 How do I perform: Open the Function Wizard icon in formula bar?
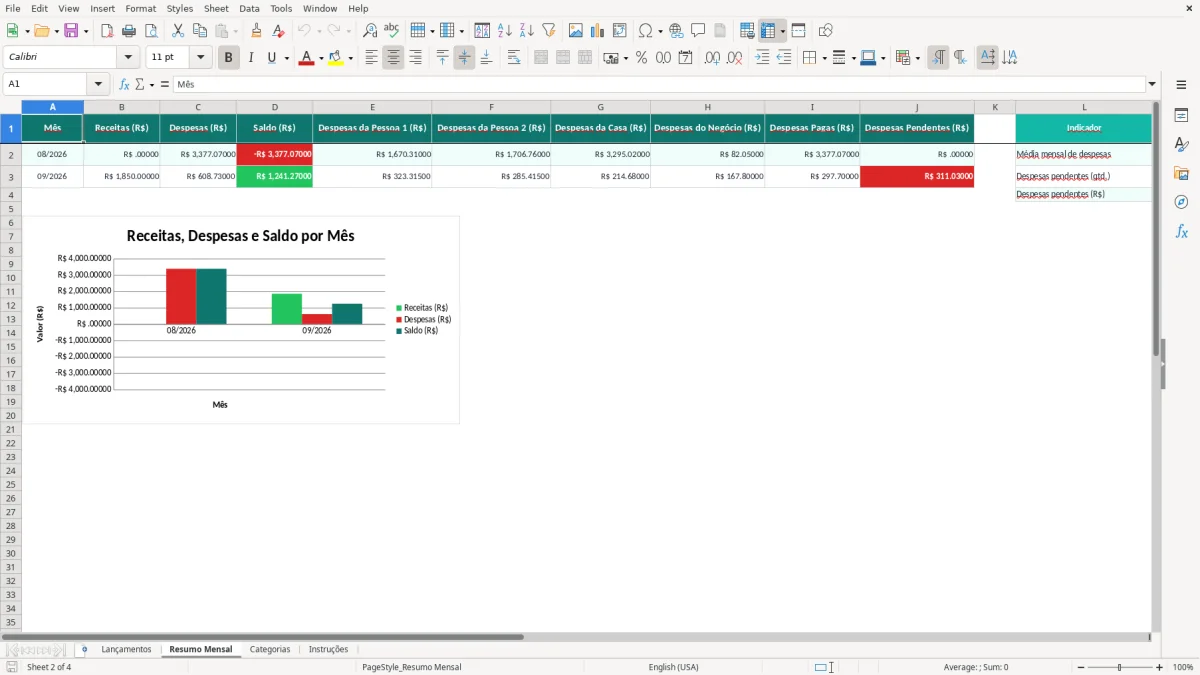click(x=124, y=85)
